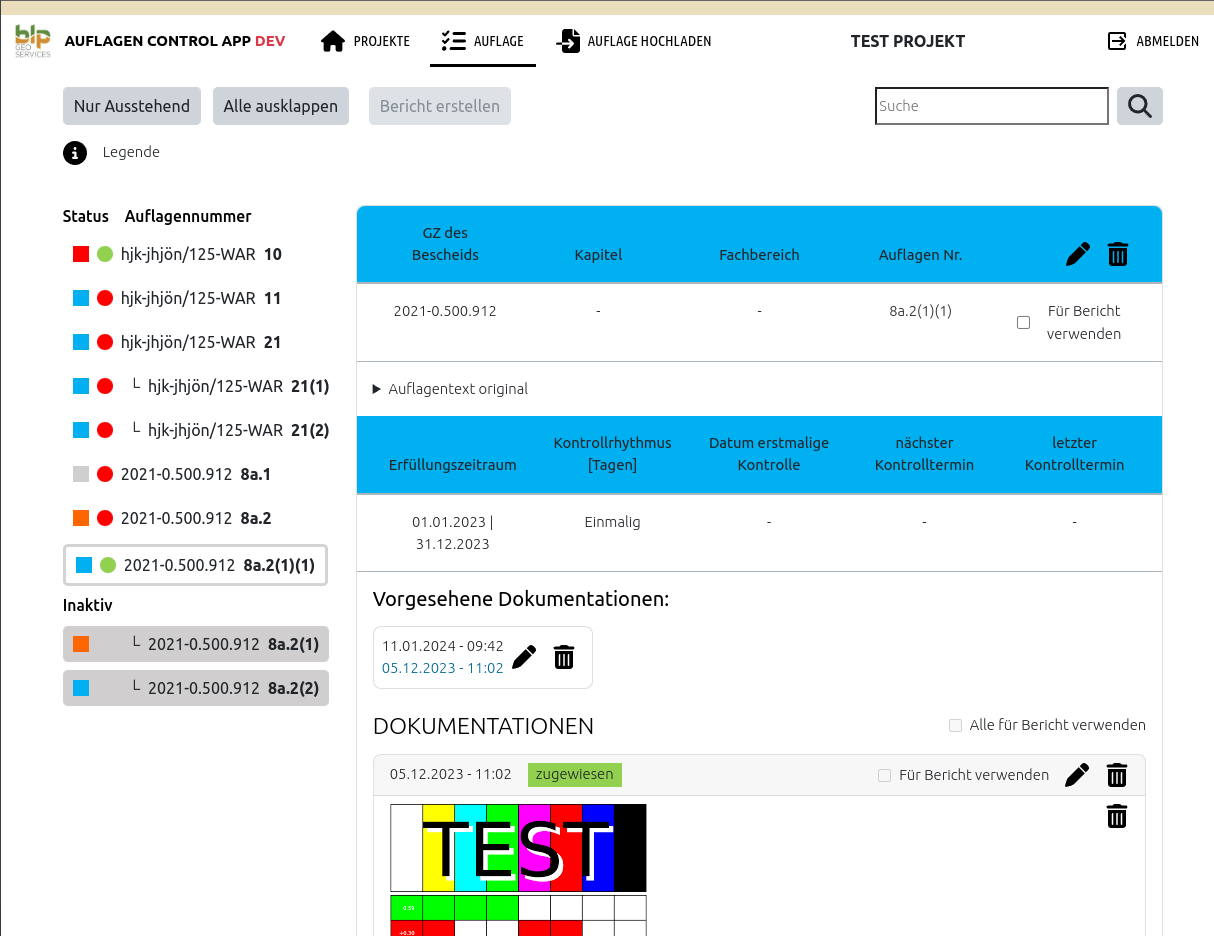Screen dimensions: 1214x936
Task: Edit the documentation entry marked zugewiesen
Action: [x=1077, y=775]
